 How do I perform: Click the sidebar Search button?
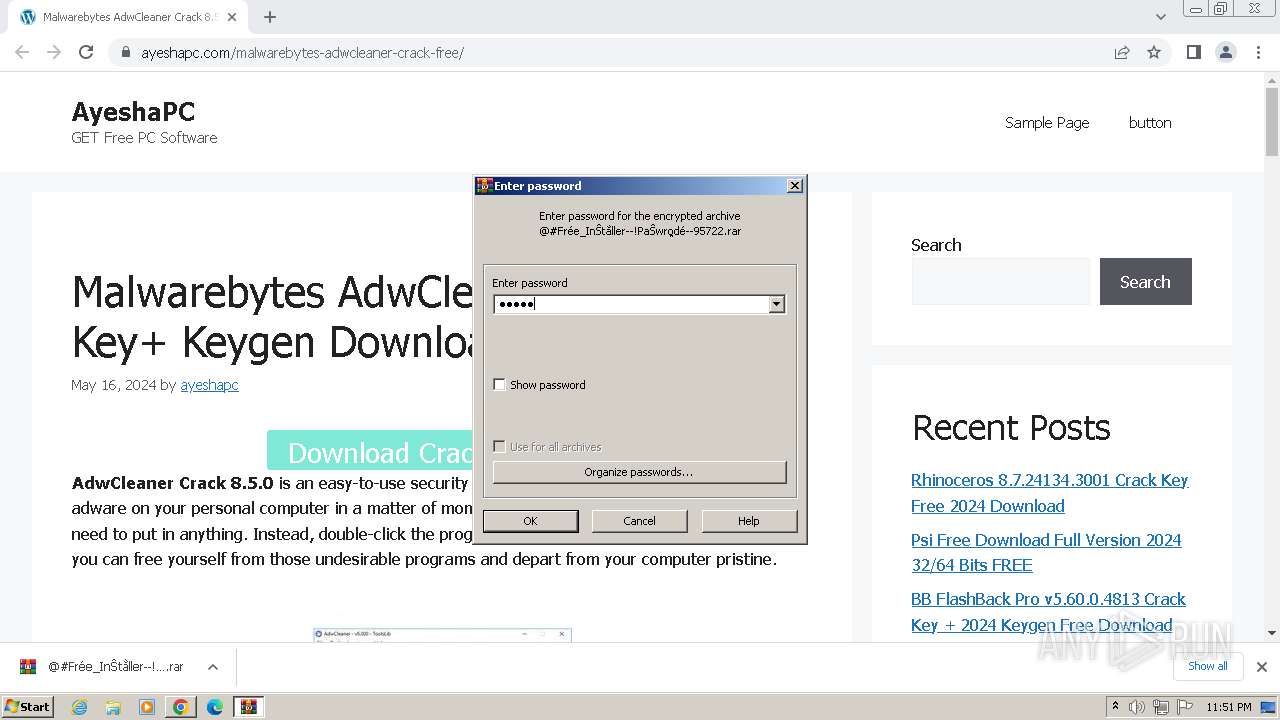click(1145, 281)
